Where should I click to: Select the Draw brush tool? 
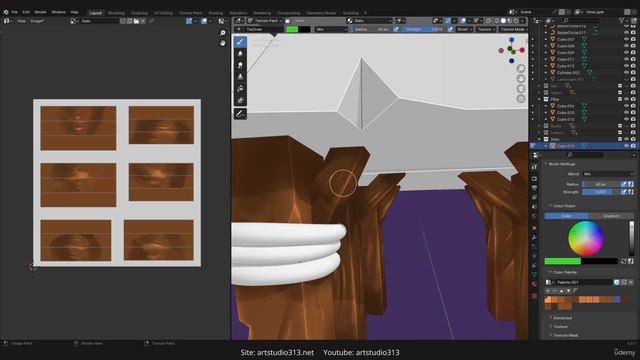click(240, 42)
